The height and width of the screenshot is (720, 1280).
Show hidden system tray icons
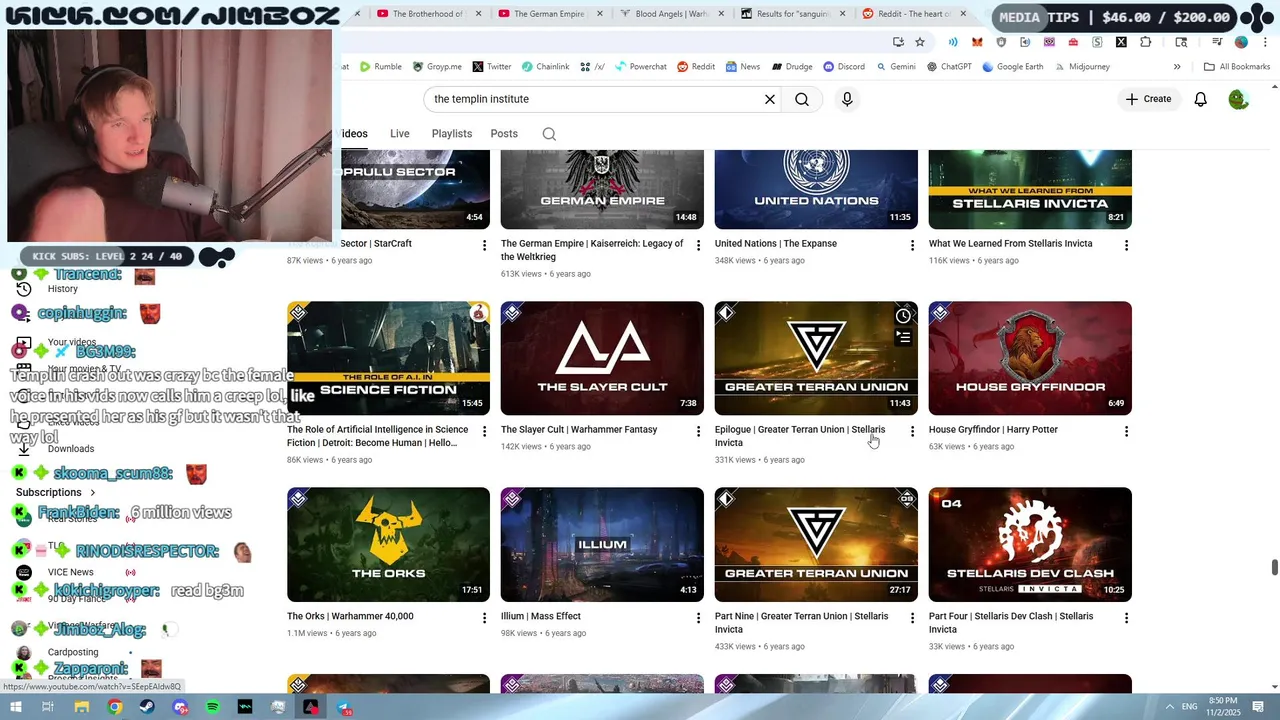click(1170, 707)
